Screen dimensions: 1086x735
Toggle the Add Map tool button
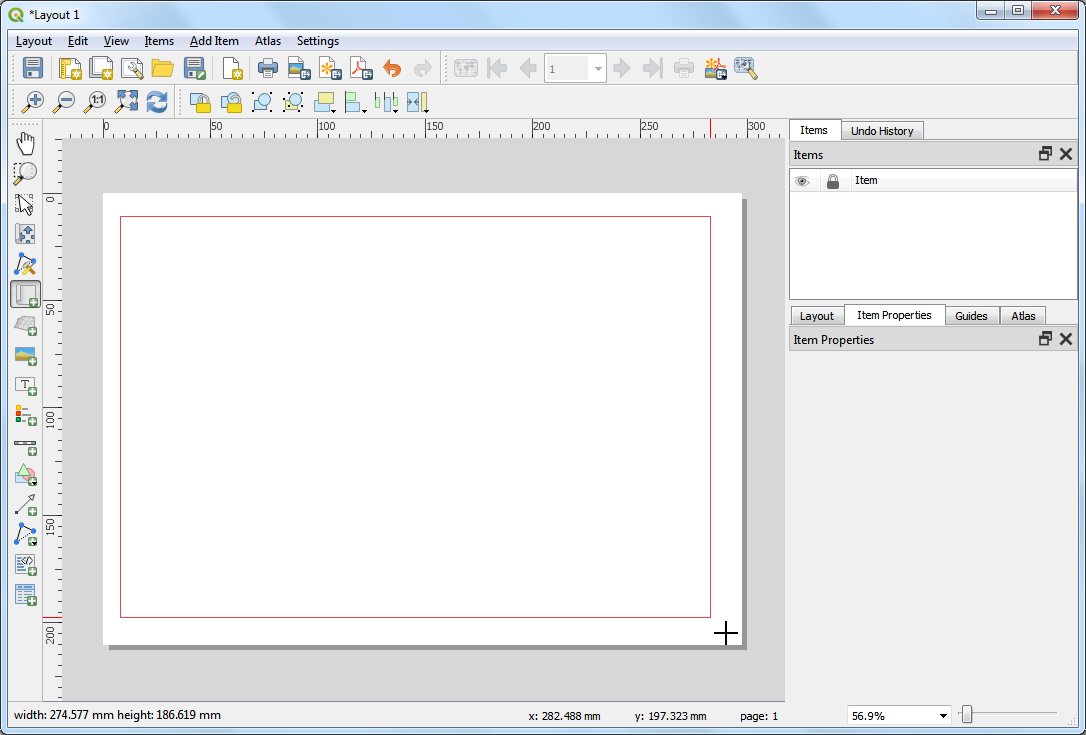25,294
